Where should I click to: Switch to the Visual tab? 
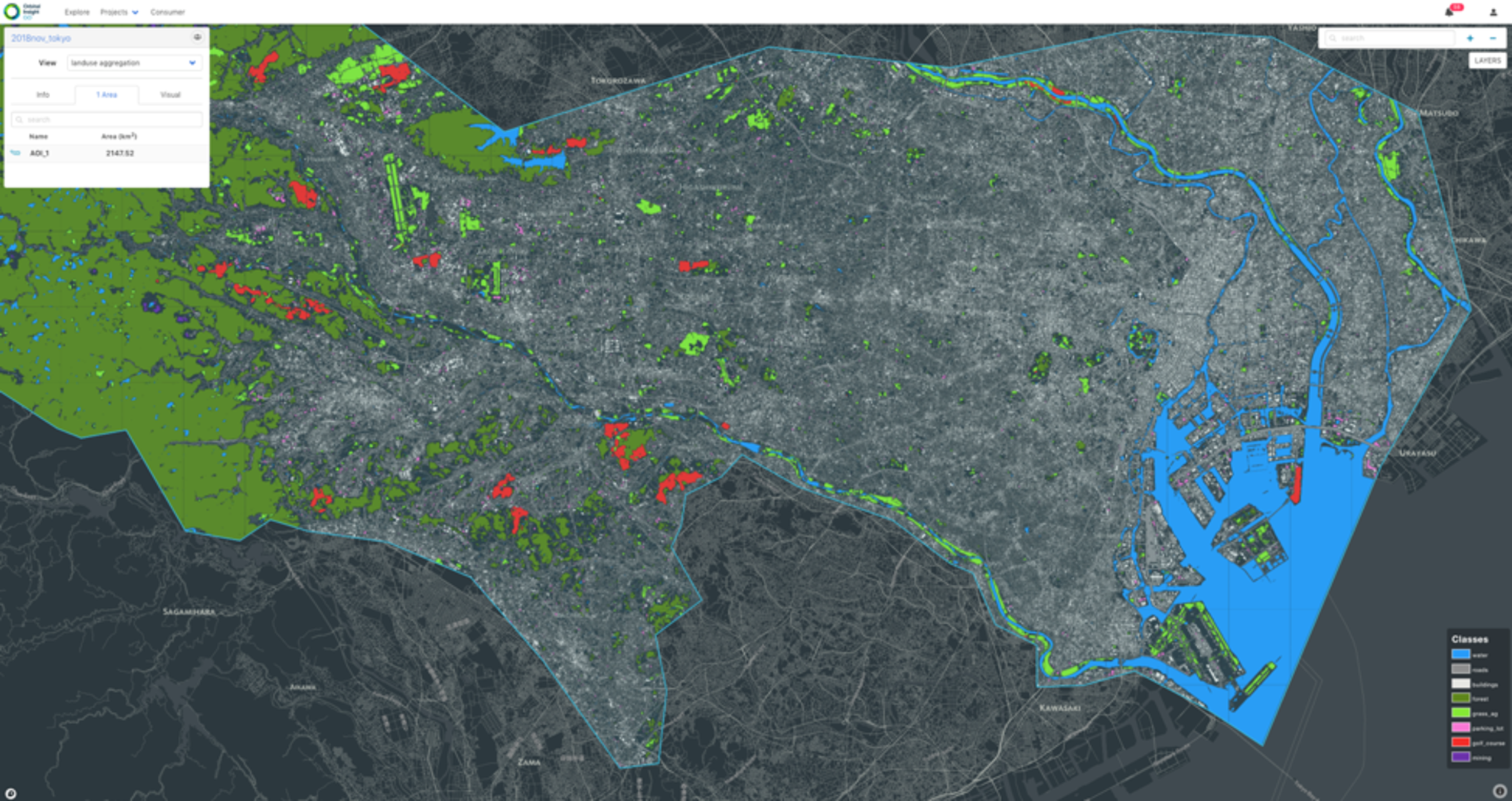coord(170,95)
